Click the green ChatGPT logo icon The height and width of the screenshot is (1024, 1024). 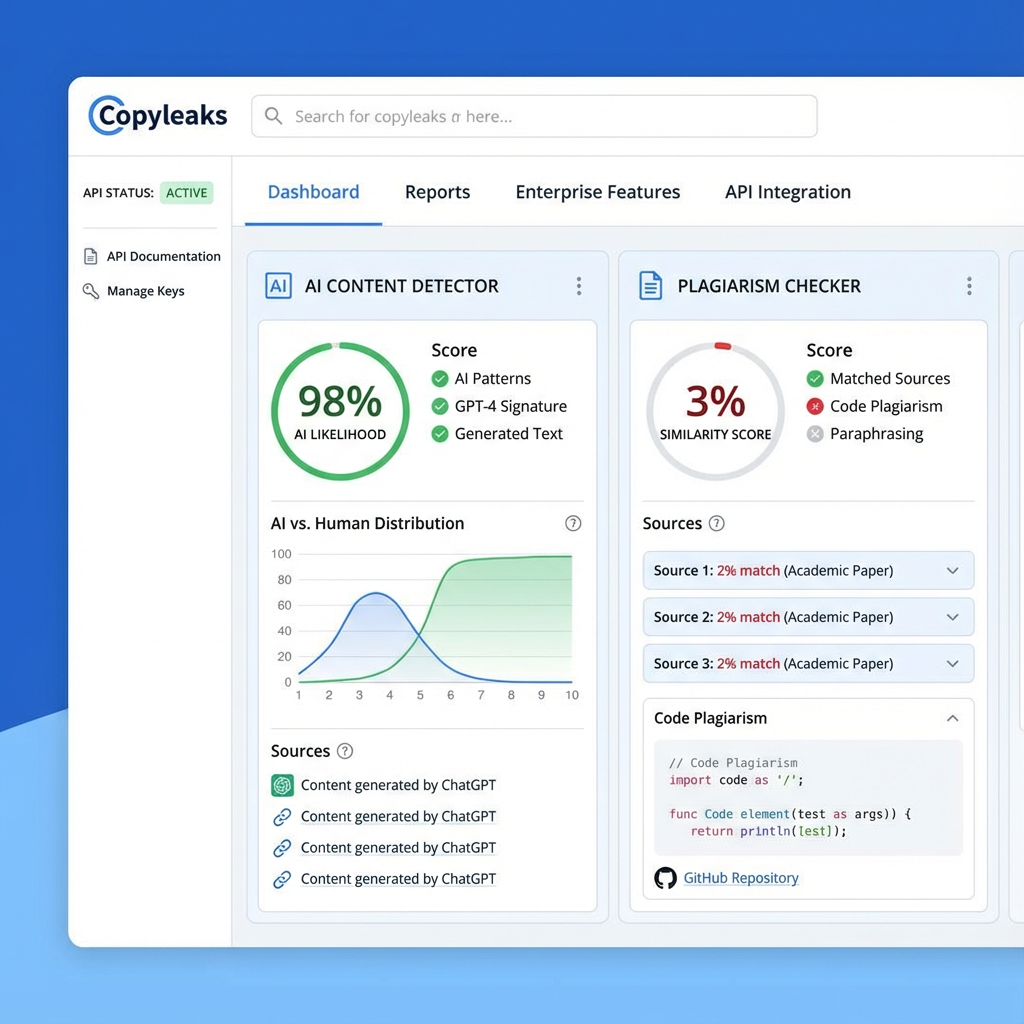click(x=282, y=785)
